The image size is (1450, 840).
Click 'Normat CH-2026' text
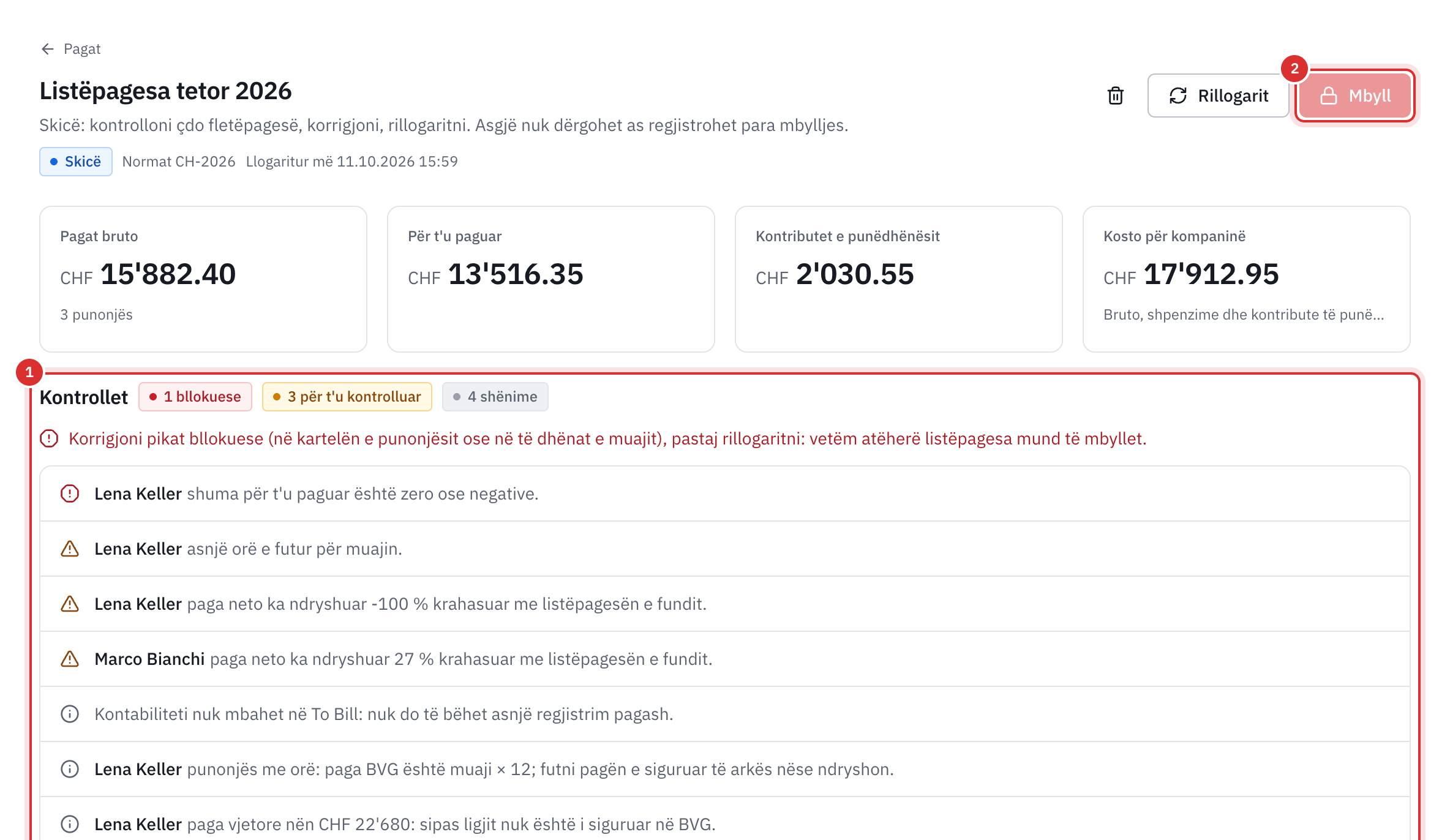[x=179, y=162]
